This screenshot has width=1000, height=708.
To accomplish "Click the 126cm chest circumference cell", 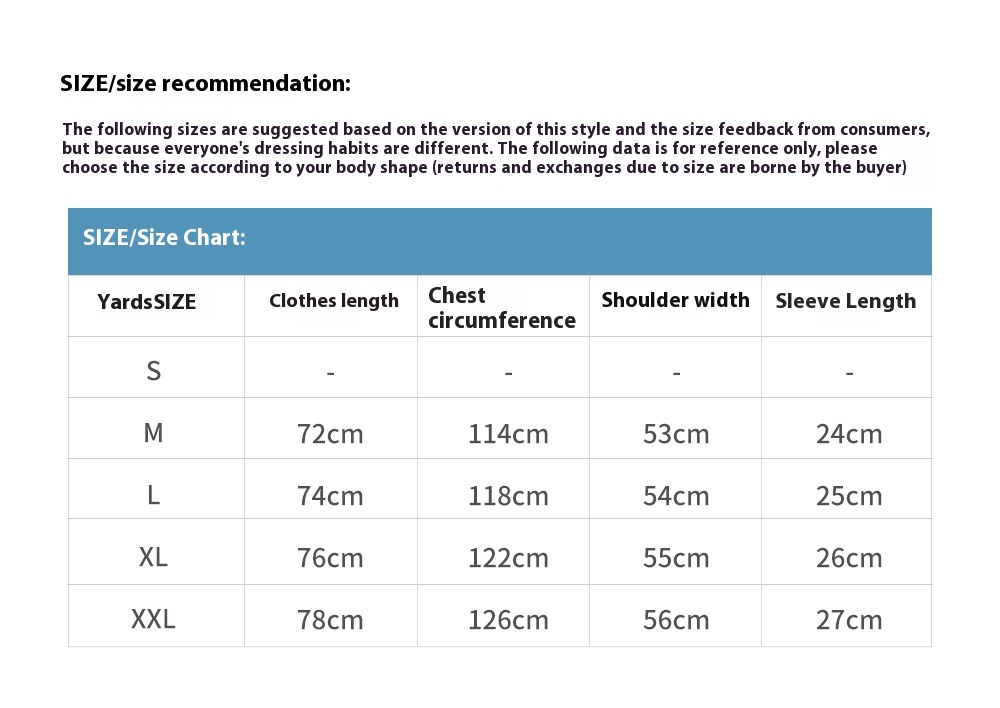I will 508,620.
